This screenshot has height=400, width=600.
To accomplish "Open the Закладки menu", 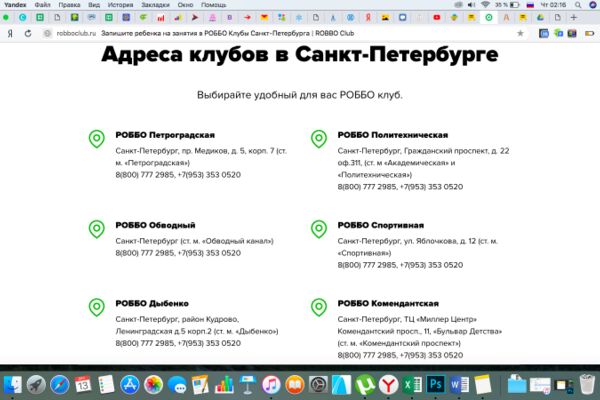I will (155, 5).
